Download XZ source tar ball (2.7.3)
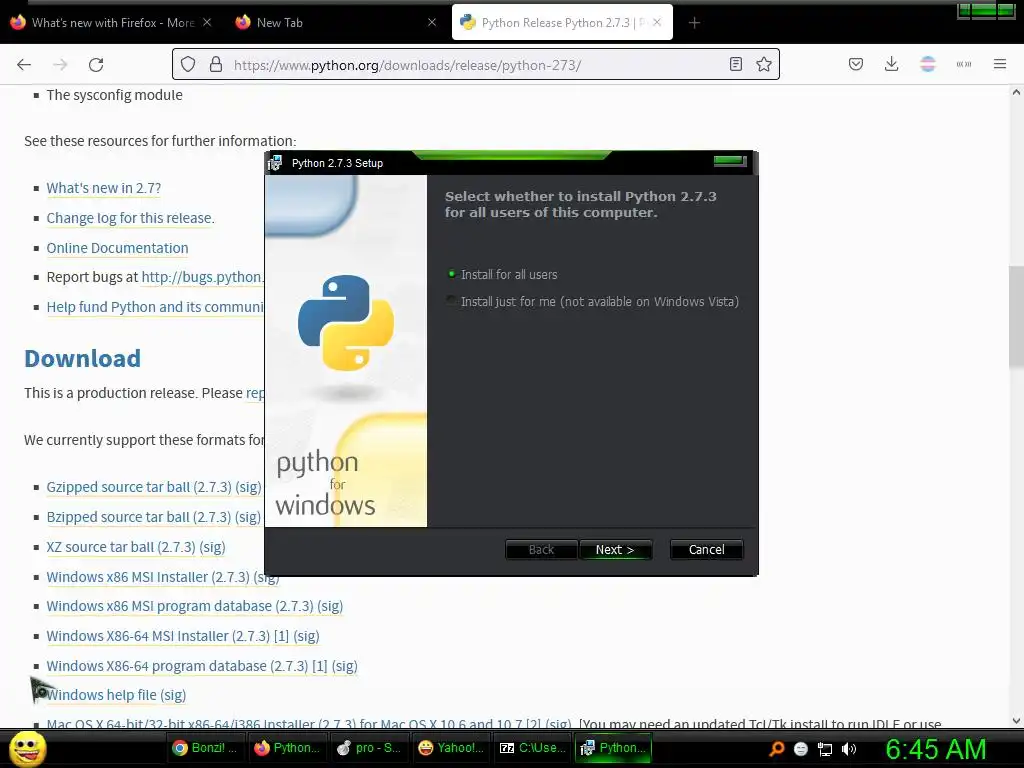 [121, 547]
